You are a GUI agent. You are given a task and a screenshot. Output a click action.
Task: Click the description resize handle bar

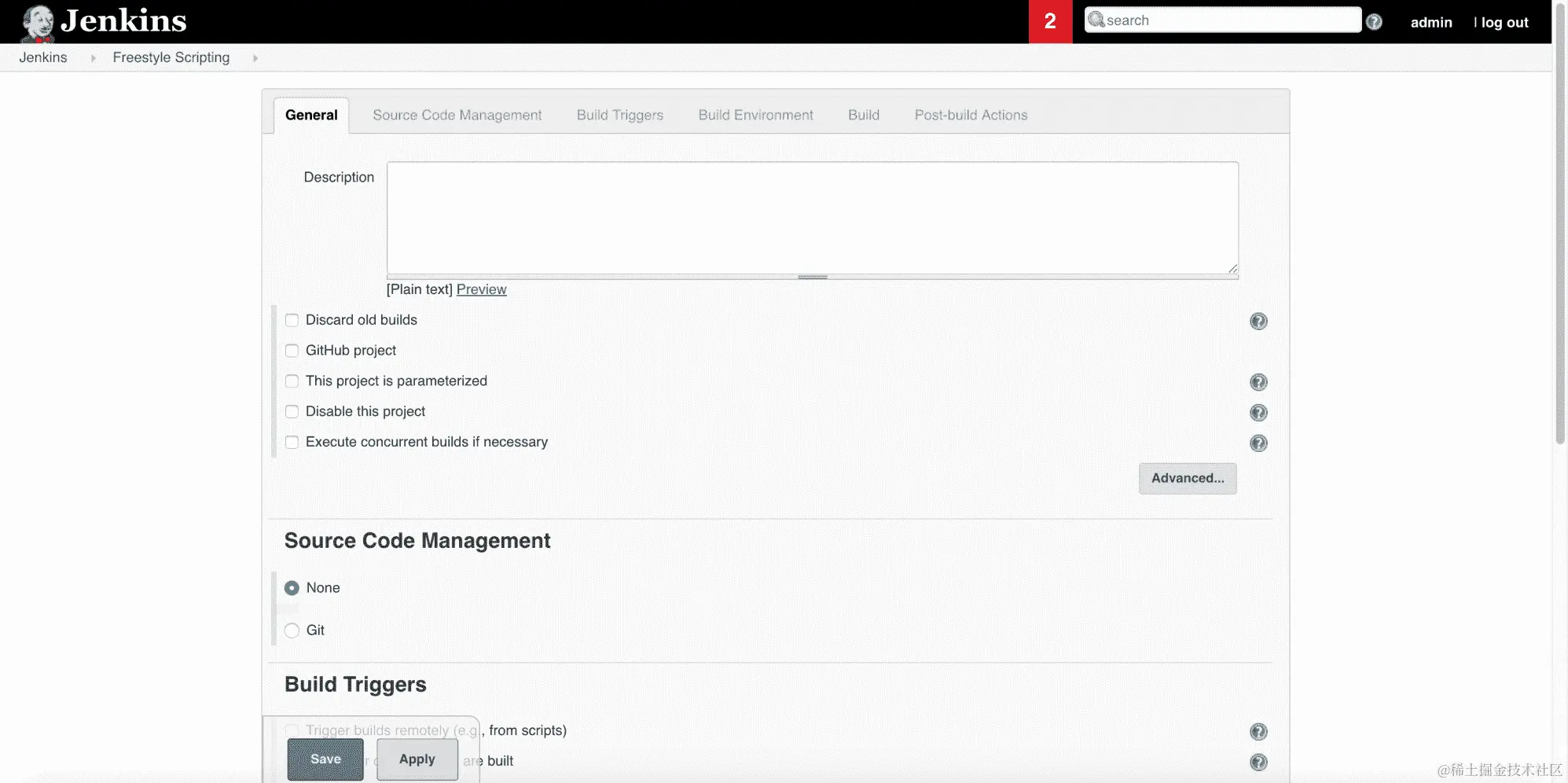[813, 277]
